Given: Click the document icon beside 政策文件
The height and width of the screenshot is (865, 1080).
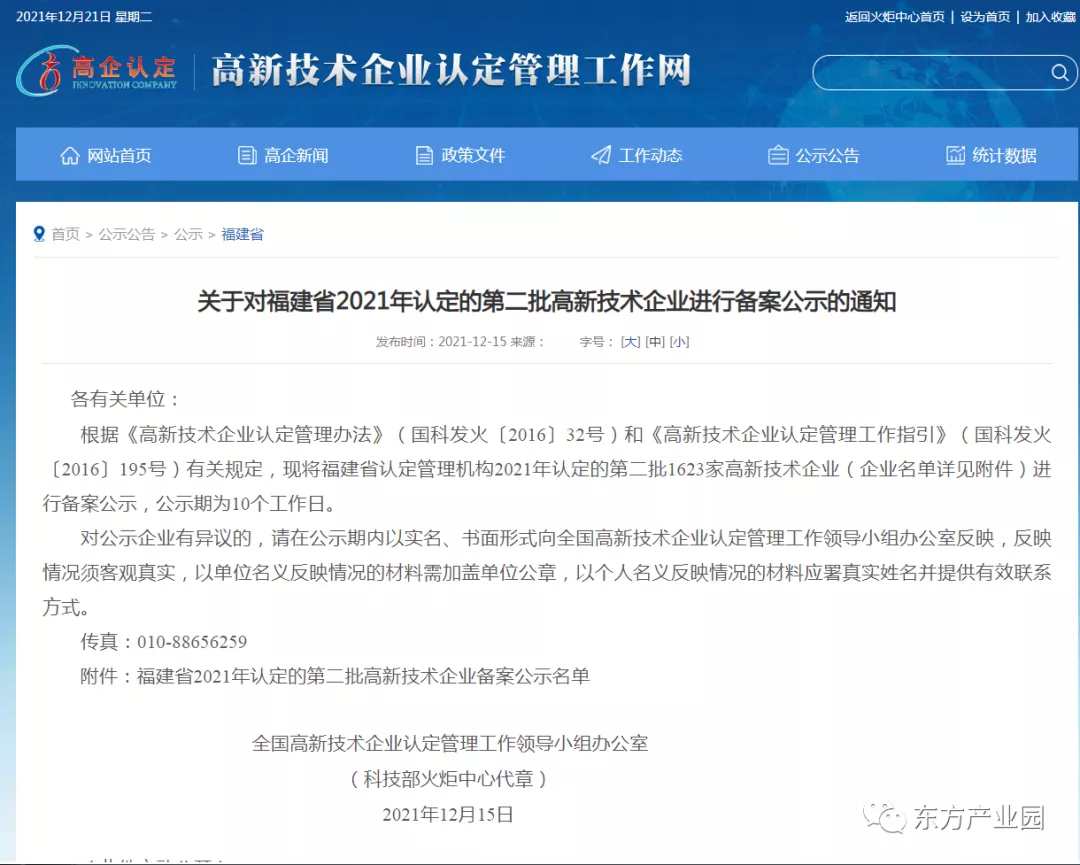Looking at the screenshot, I should pyautogui.click(x=424, y=155).
